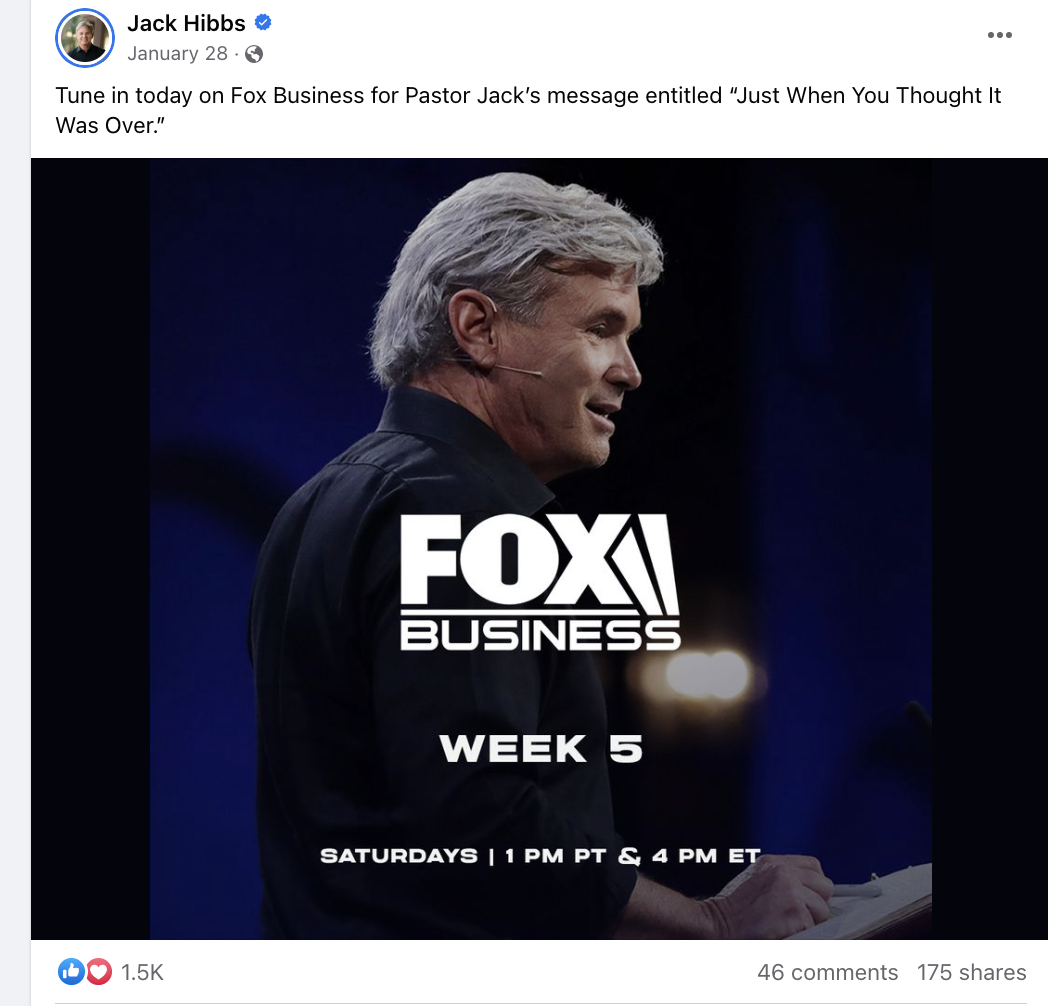Screen dimensions: 1048x1006
Task: Click the bright stage light in photo
Action: [705, 674]
